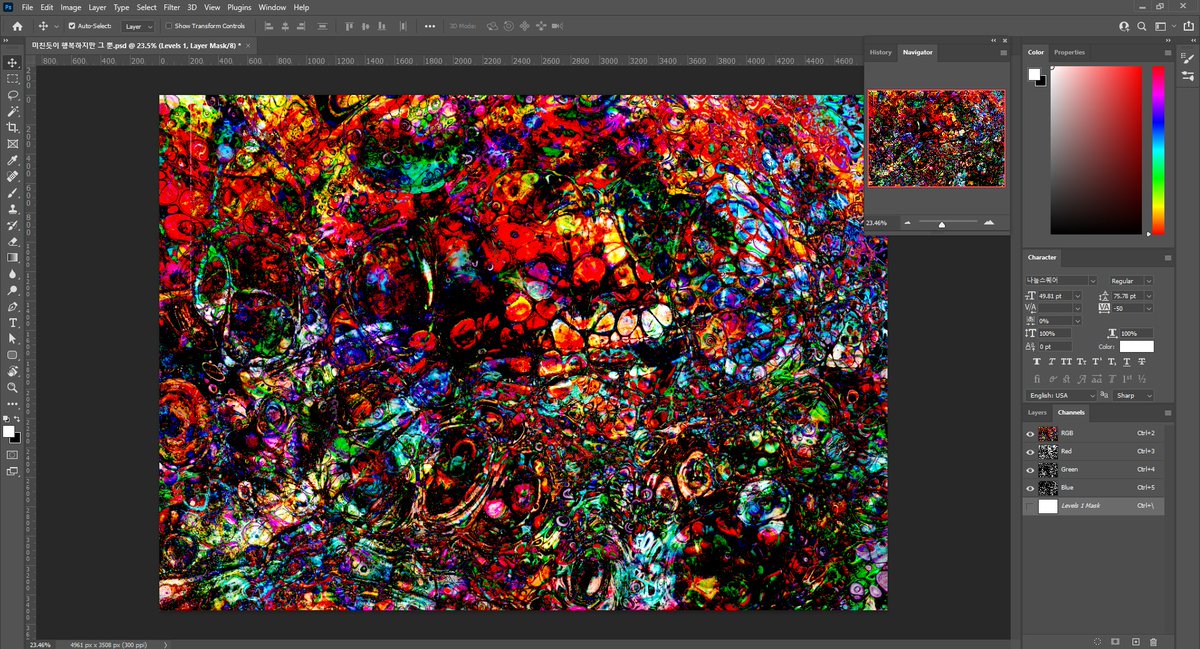Select the Crop tool

coord(13,128)
